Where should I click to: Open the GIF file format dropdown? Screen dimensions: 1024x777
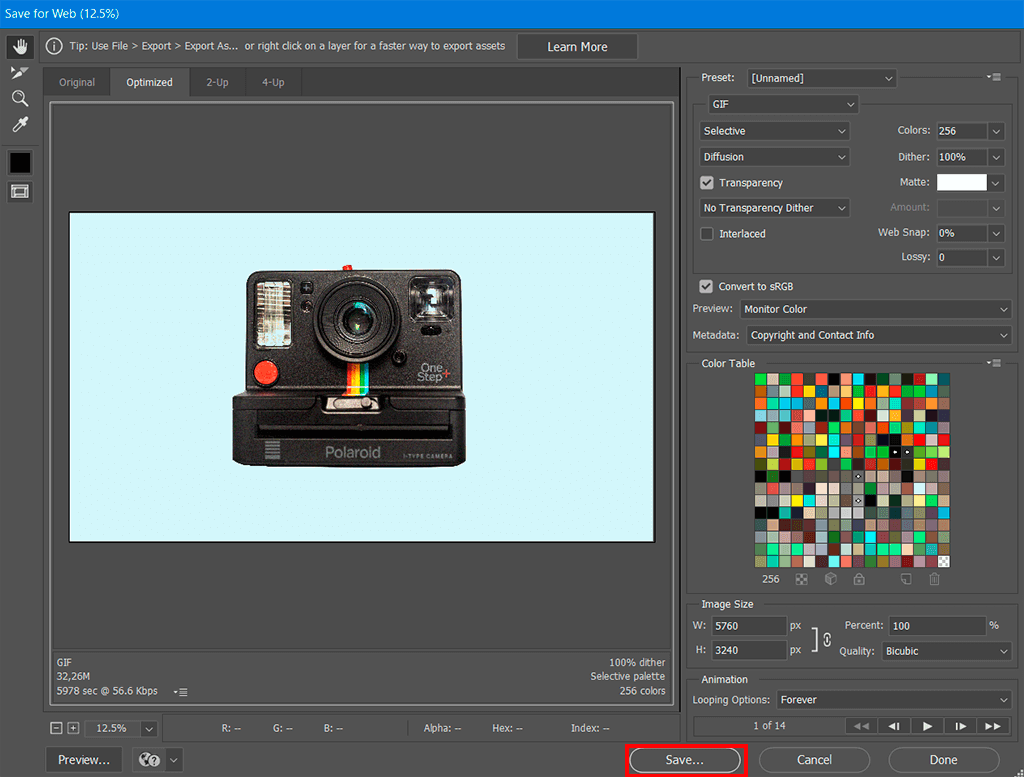click(x=783, y=104)
